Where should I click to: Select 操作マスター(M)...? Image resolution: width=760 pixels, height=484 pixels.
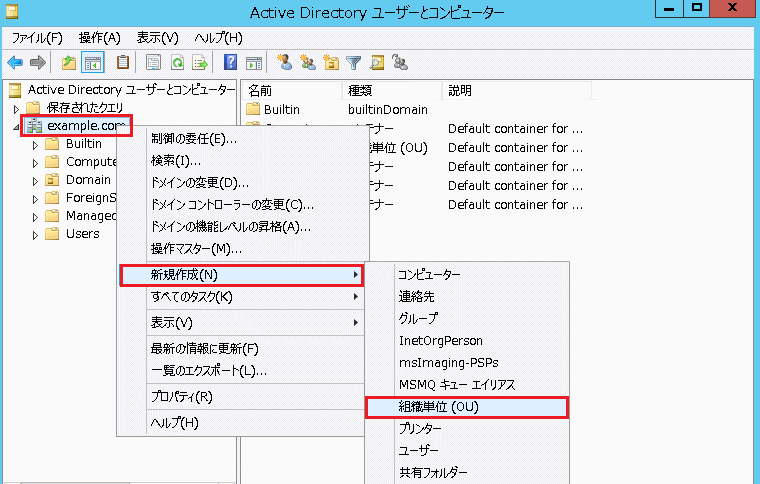pos(241,249)
